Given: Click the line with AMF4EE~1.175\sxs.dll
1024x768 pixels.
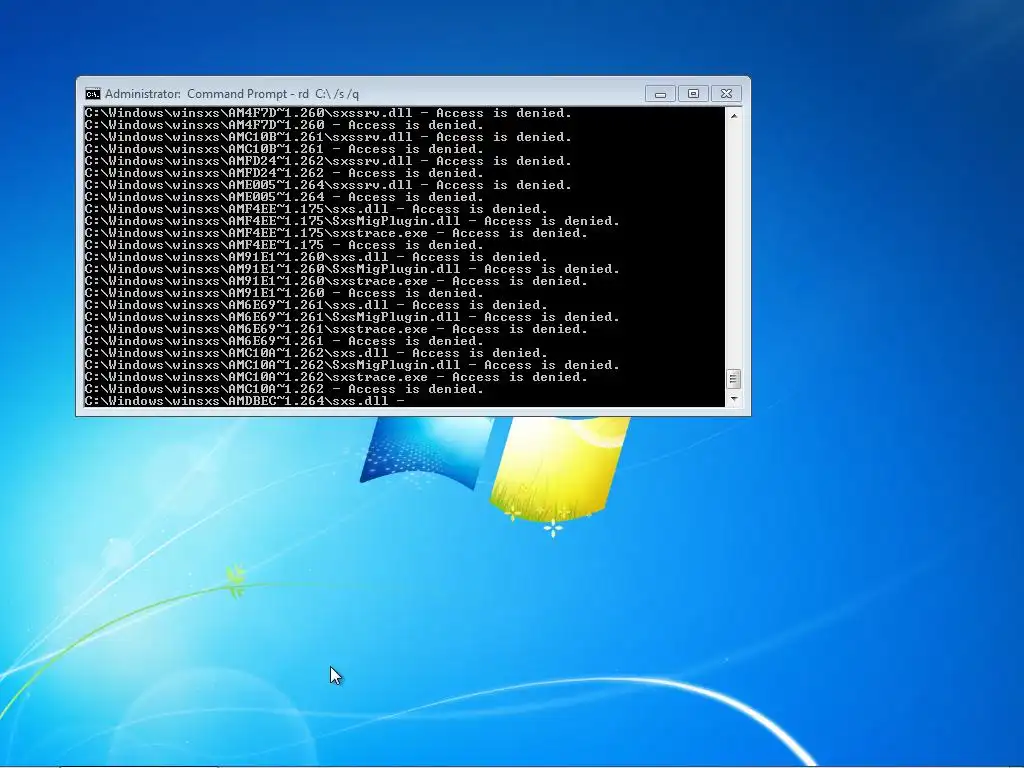Looking at the screenshot, I should click(316, 209).
